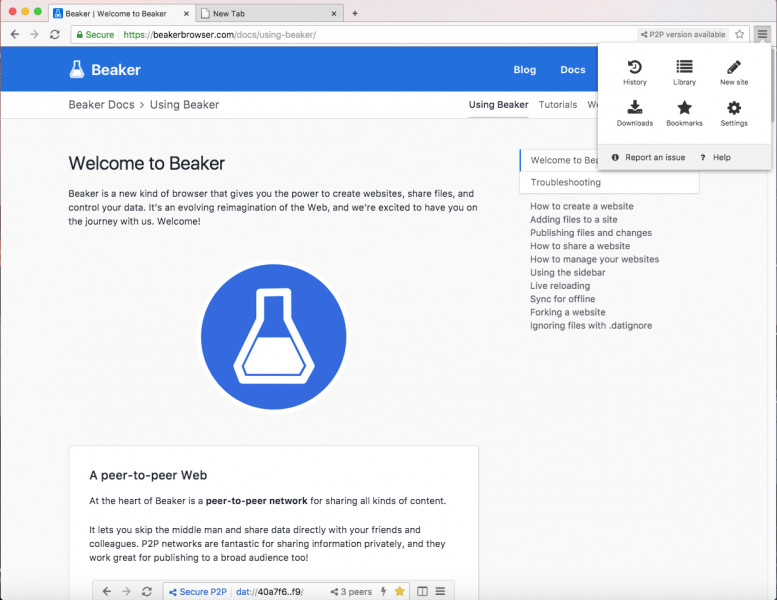
Task: Open Bookmarks star in dropdown menu
Action: tap(684, 113)
